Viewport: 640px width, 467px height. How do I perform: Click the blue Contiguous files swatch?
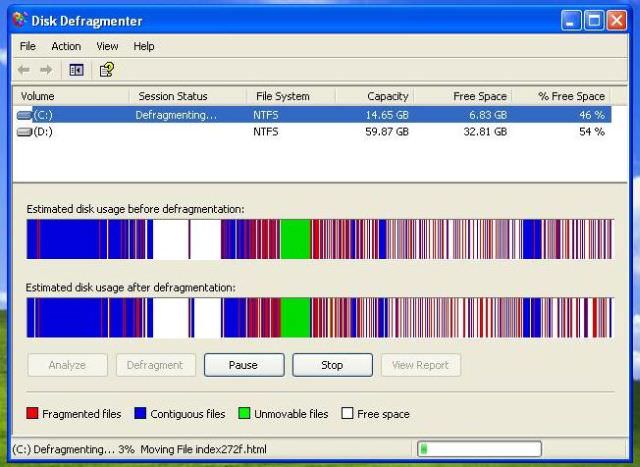140,413
